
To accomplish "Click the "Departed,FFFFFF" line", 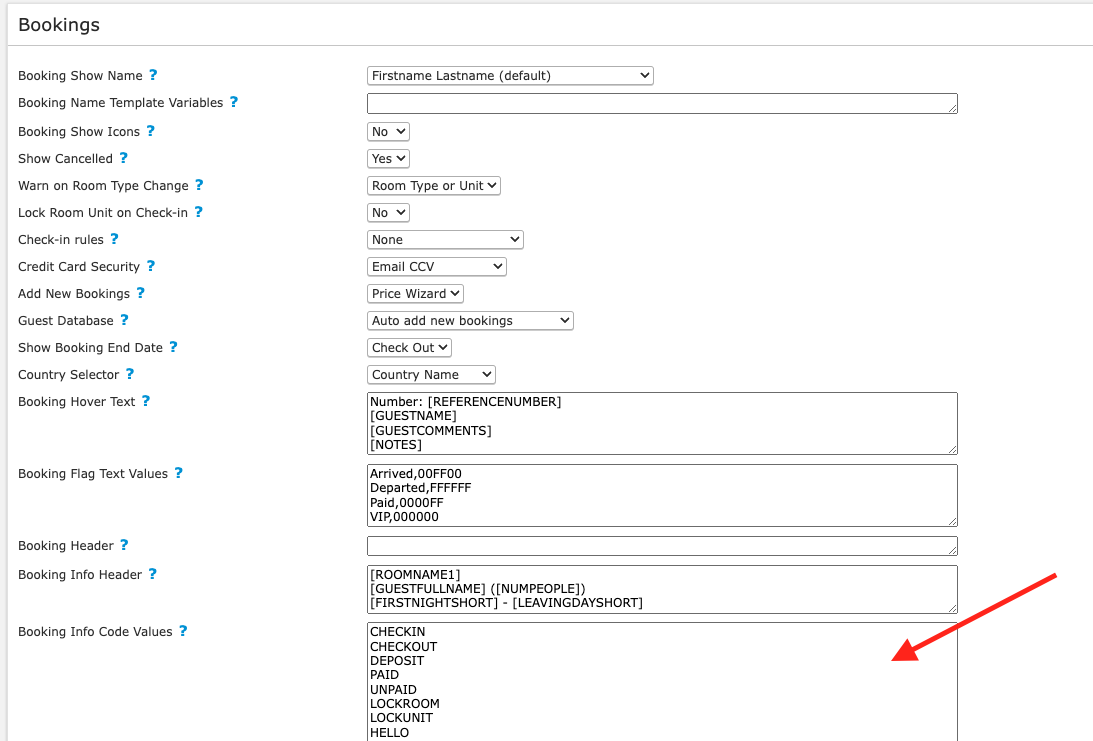I will click(420, 488).
